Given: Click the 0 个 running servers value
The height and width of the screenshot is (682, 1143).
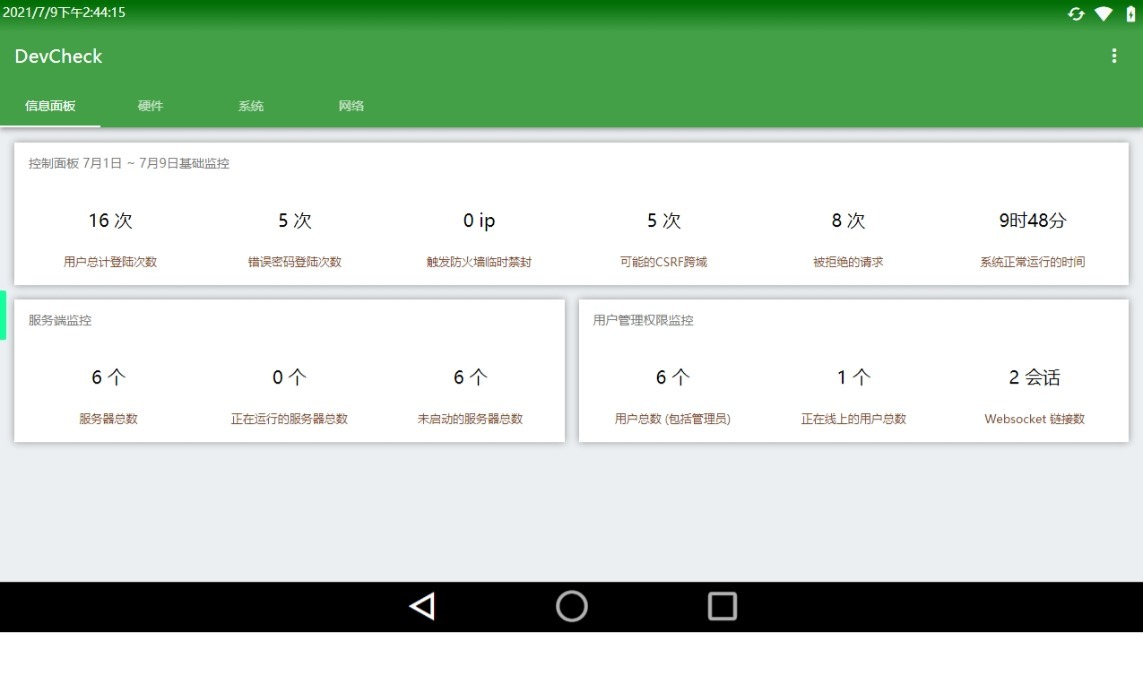Looking at the screenshot, I should pyautogui.click(x=289, y=377).
